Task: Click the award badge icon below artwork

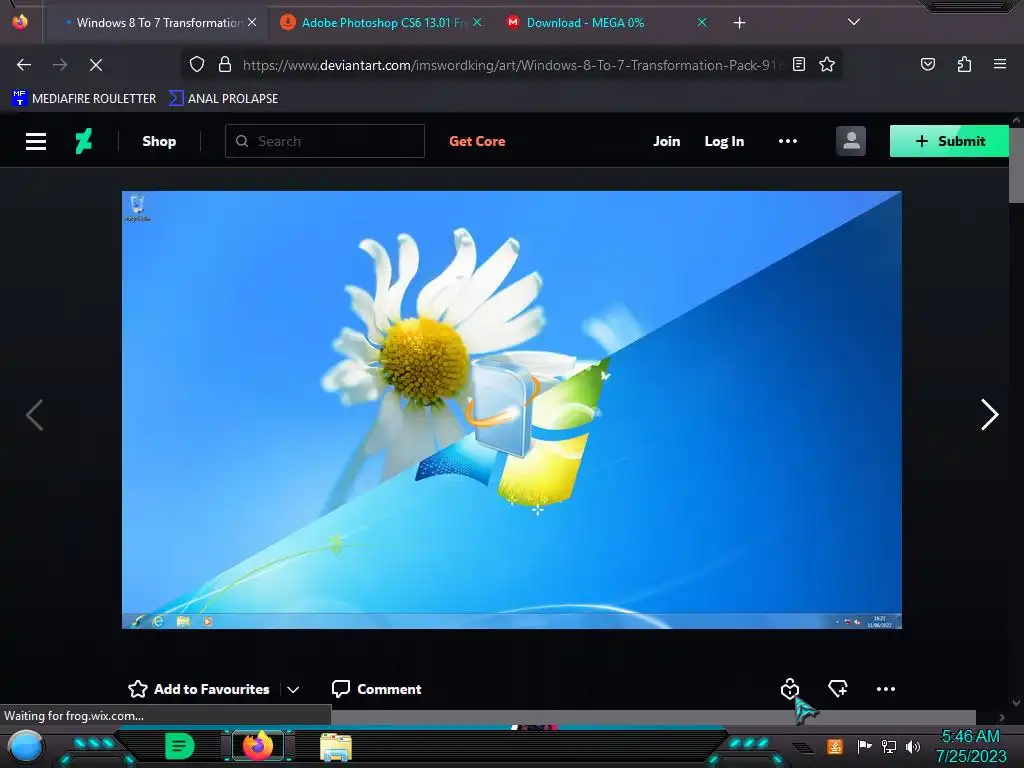Action: (x=790, y=688)
